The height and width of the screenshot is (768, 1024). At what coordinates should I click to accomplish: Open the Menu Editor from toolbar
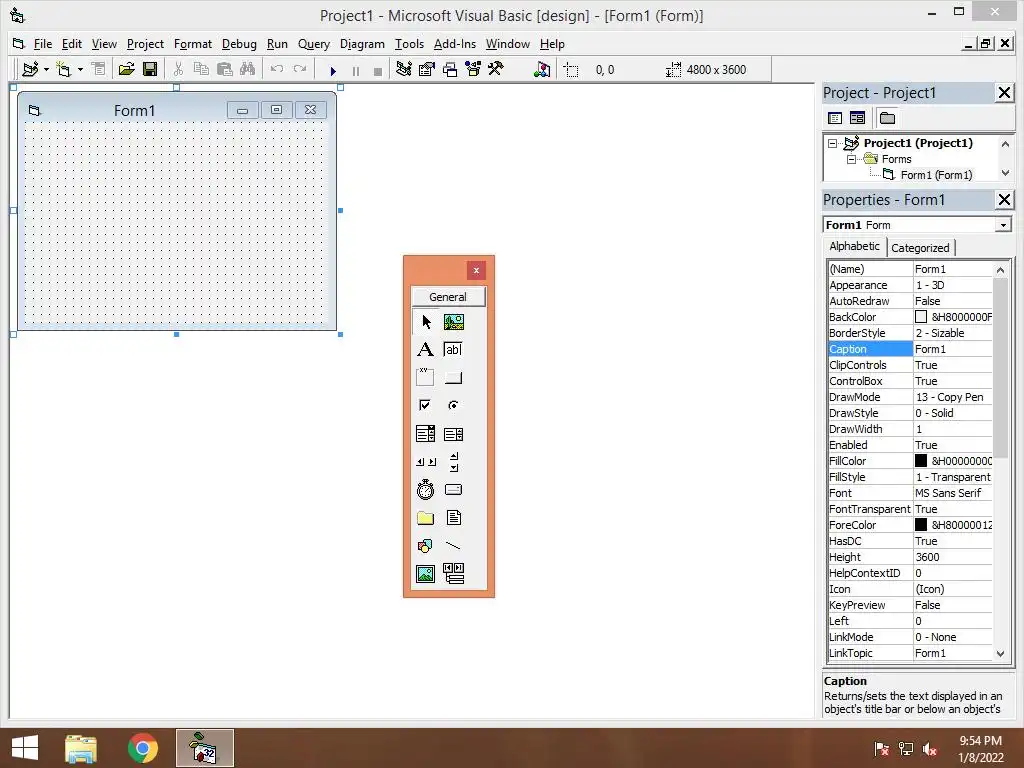pyautogui.click(x=99, y=69)
